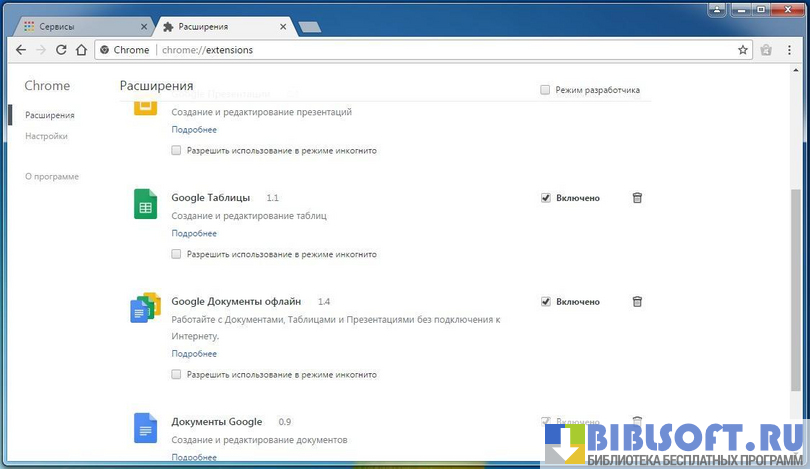Image resolution: width=810 pixels, height=469 pixels.
Task: Click the Google Документы офлайн title
Action: [x=236, y=302]
